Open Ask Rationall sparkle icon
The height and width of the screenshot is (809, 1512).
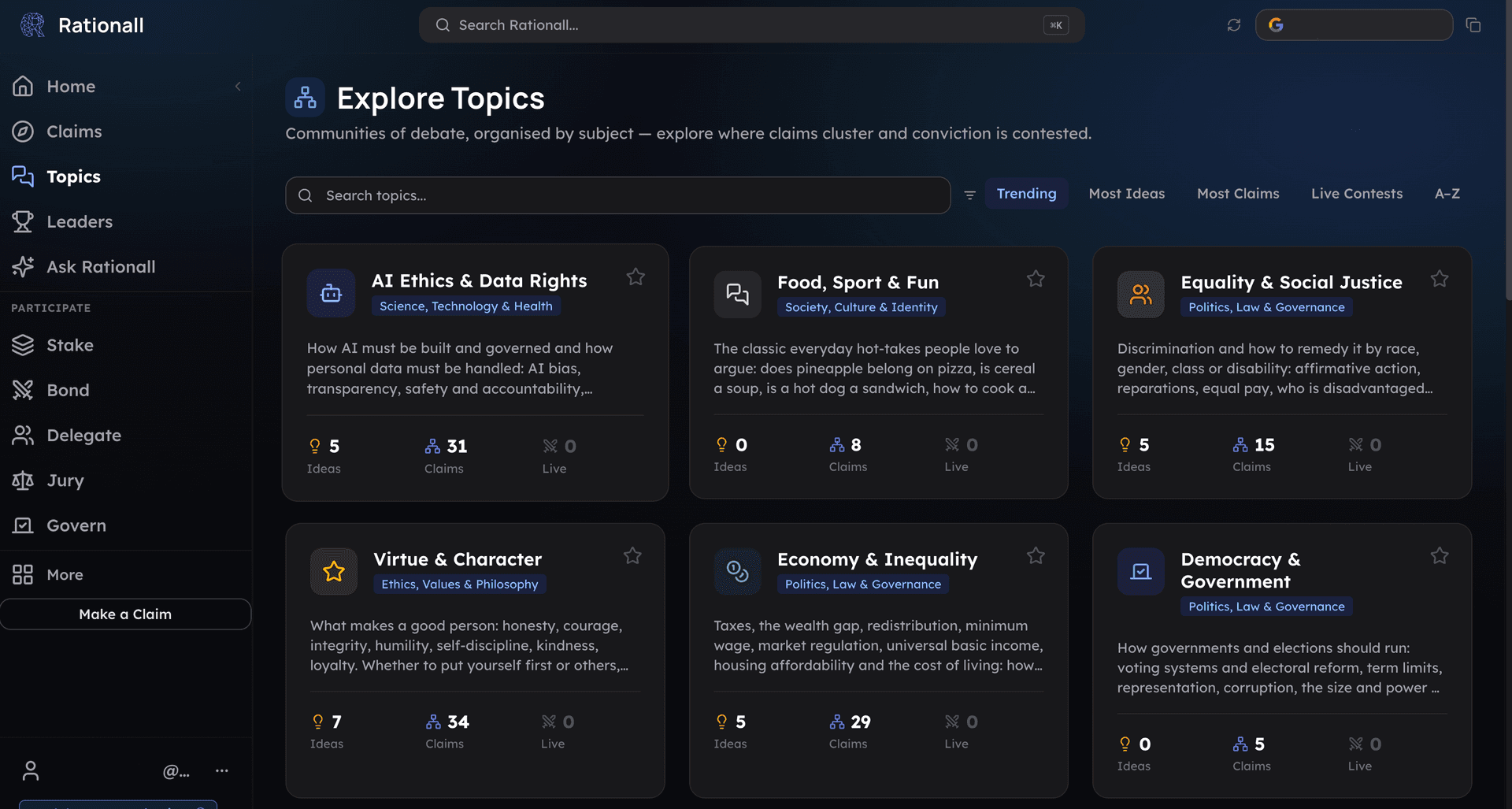[x=23, y=267]
